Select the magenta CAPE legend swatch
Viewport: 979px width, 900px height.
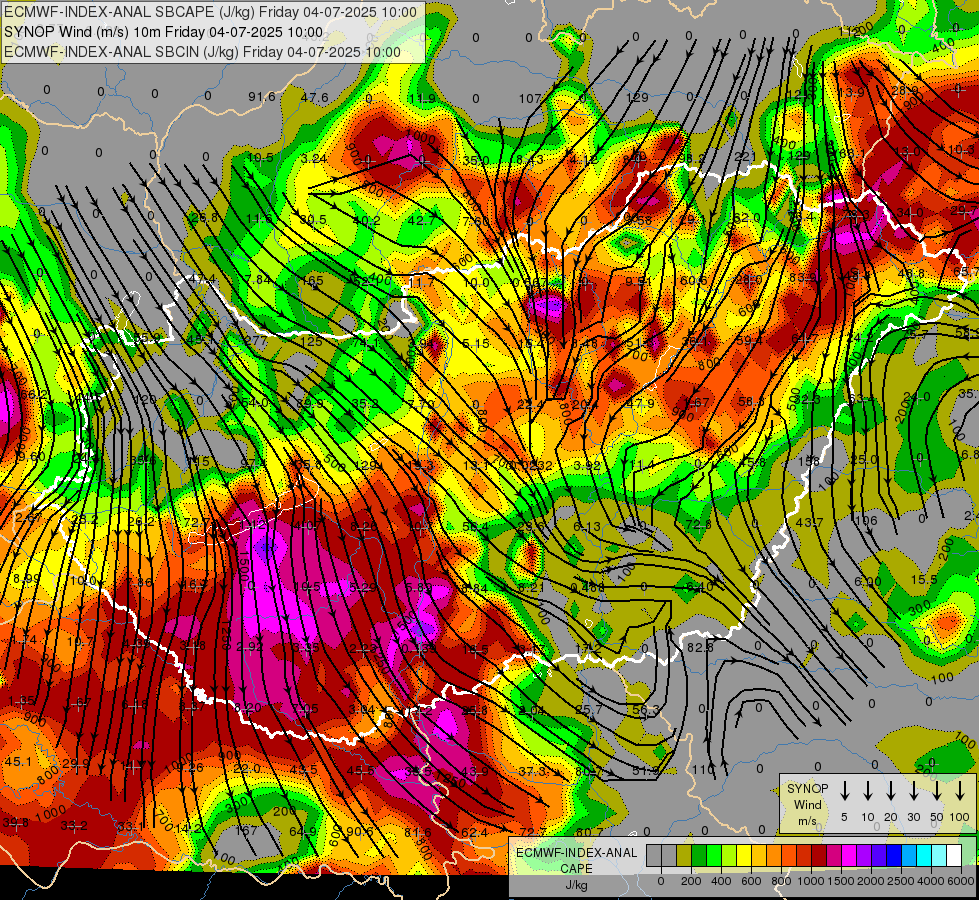click(849, 856)
